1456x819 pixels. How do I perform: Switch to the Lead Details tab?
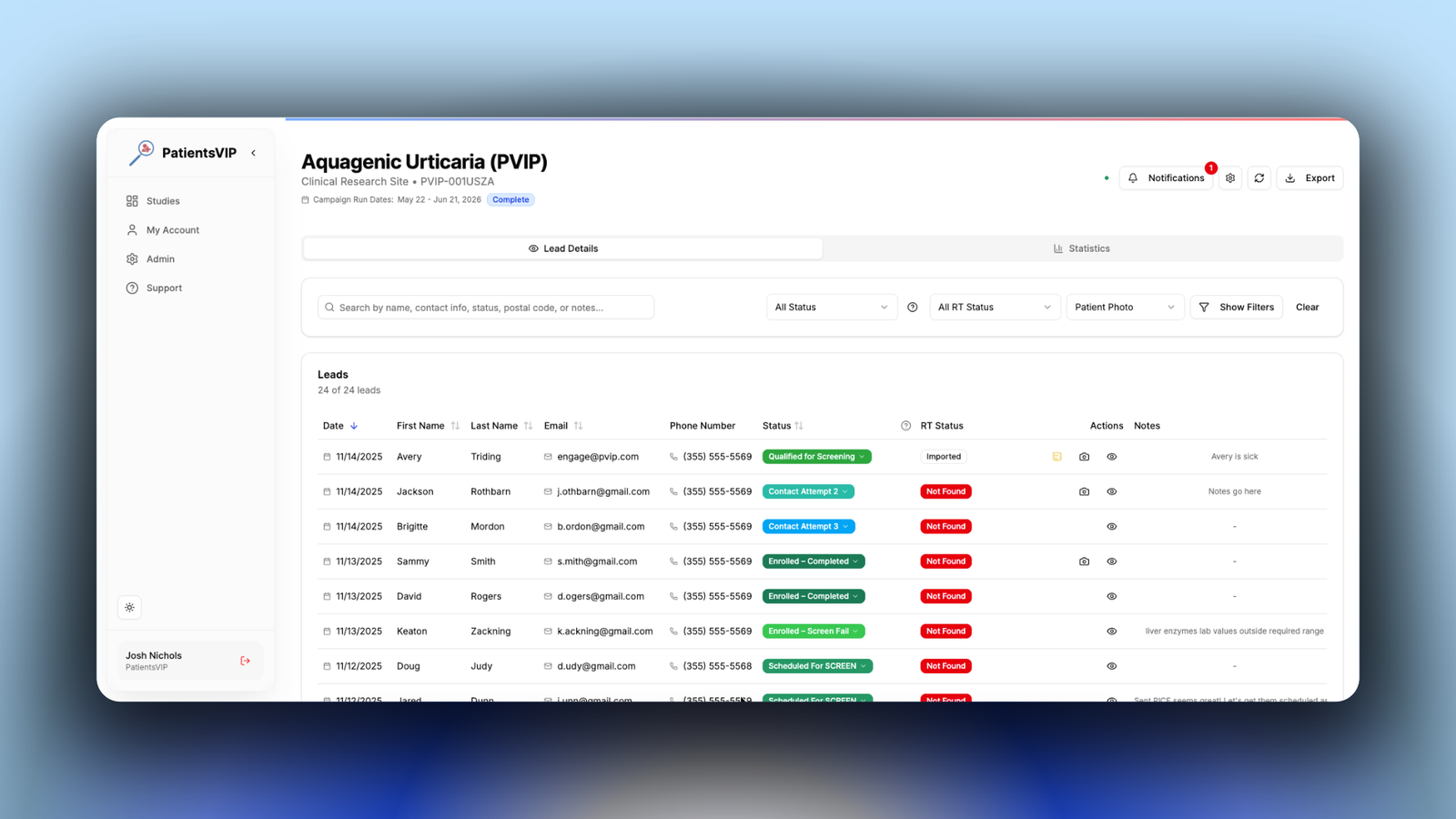tap(563, 248)
